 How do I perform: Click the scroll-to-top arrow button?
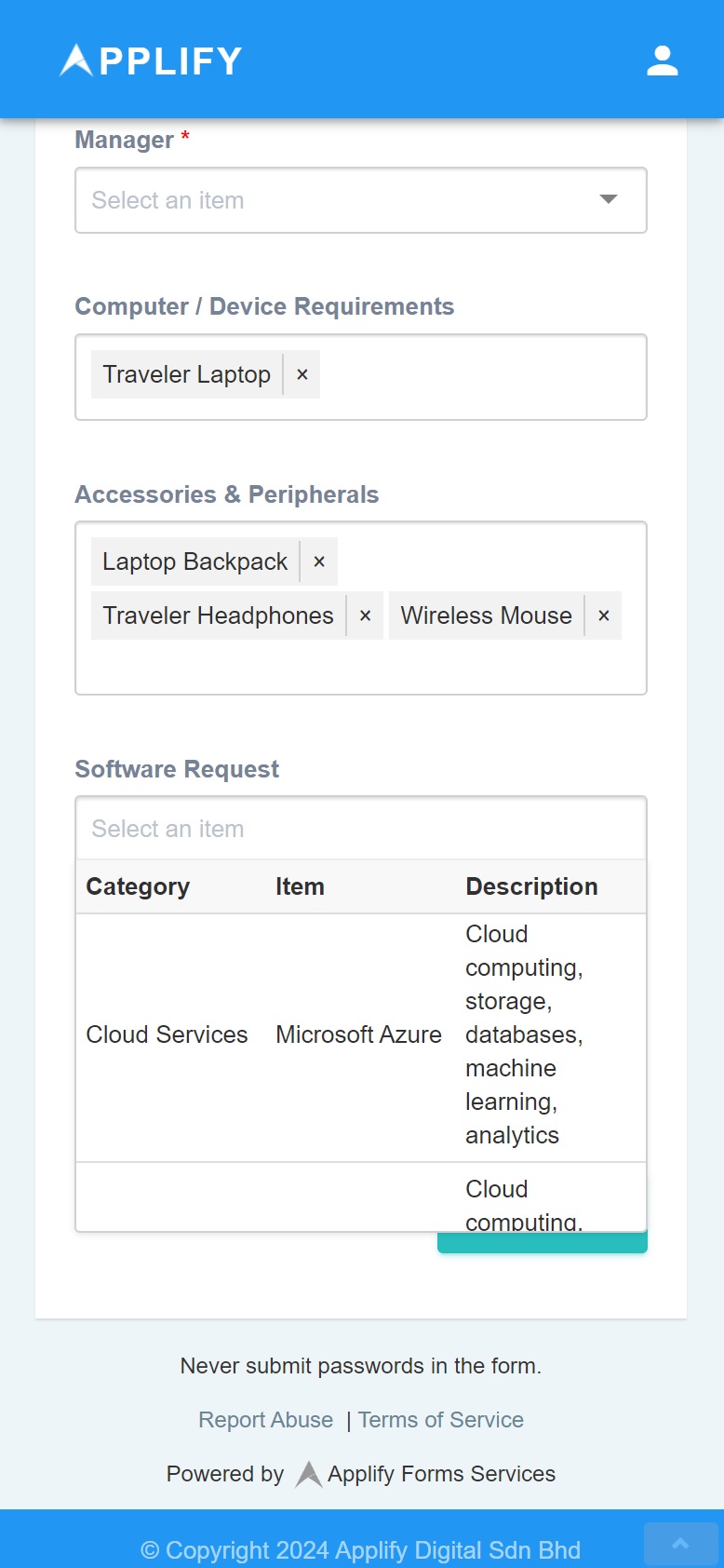[x=680, y=1544]
